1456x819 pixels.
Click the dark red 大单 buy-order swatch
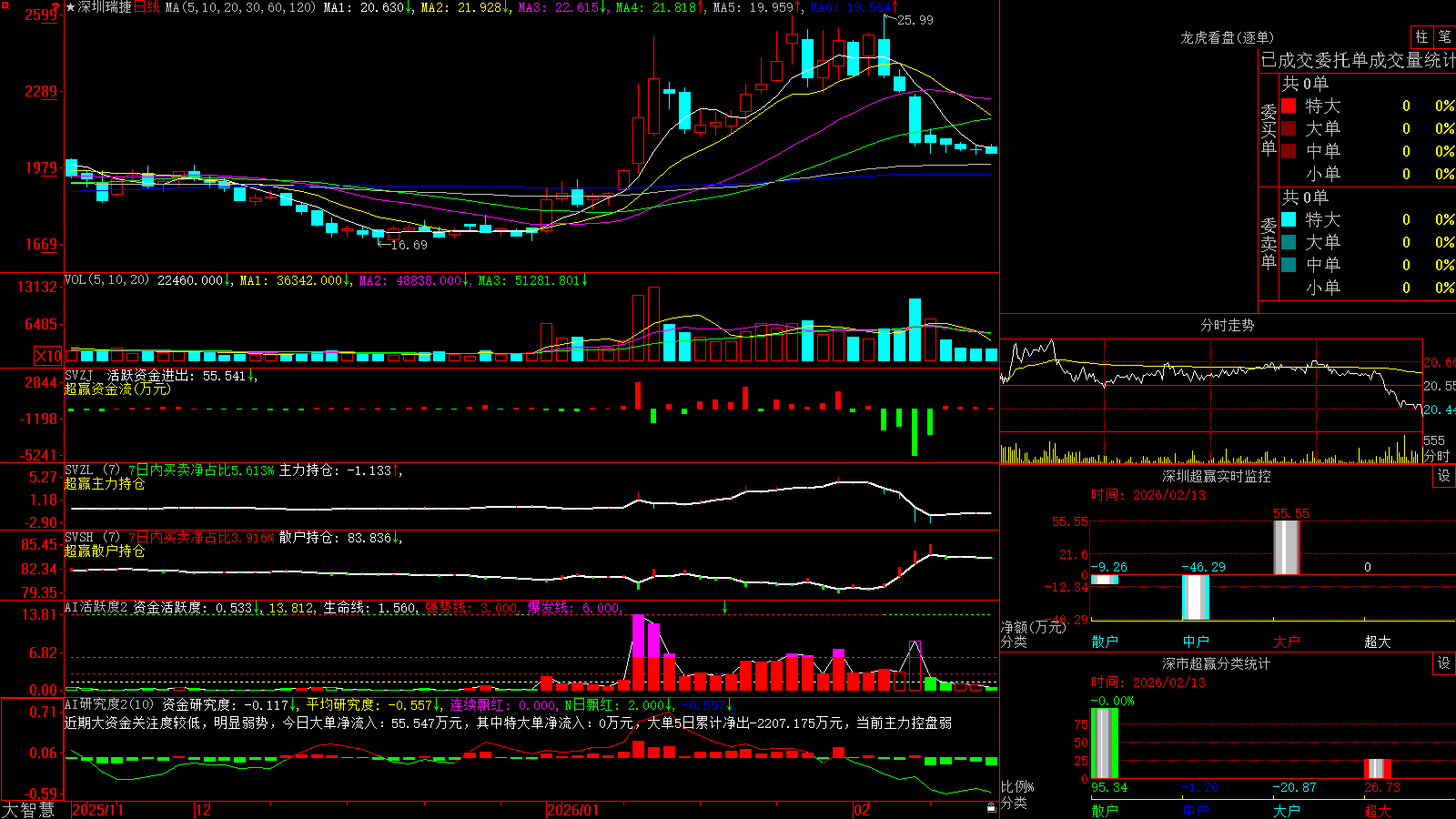click(1289, 128)
